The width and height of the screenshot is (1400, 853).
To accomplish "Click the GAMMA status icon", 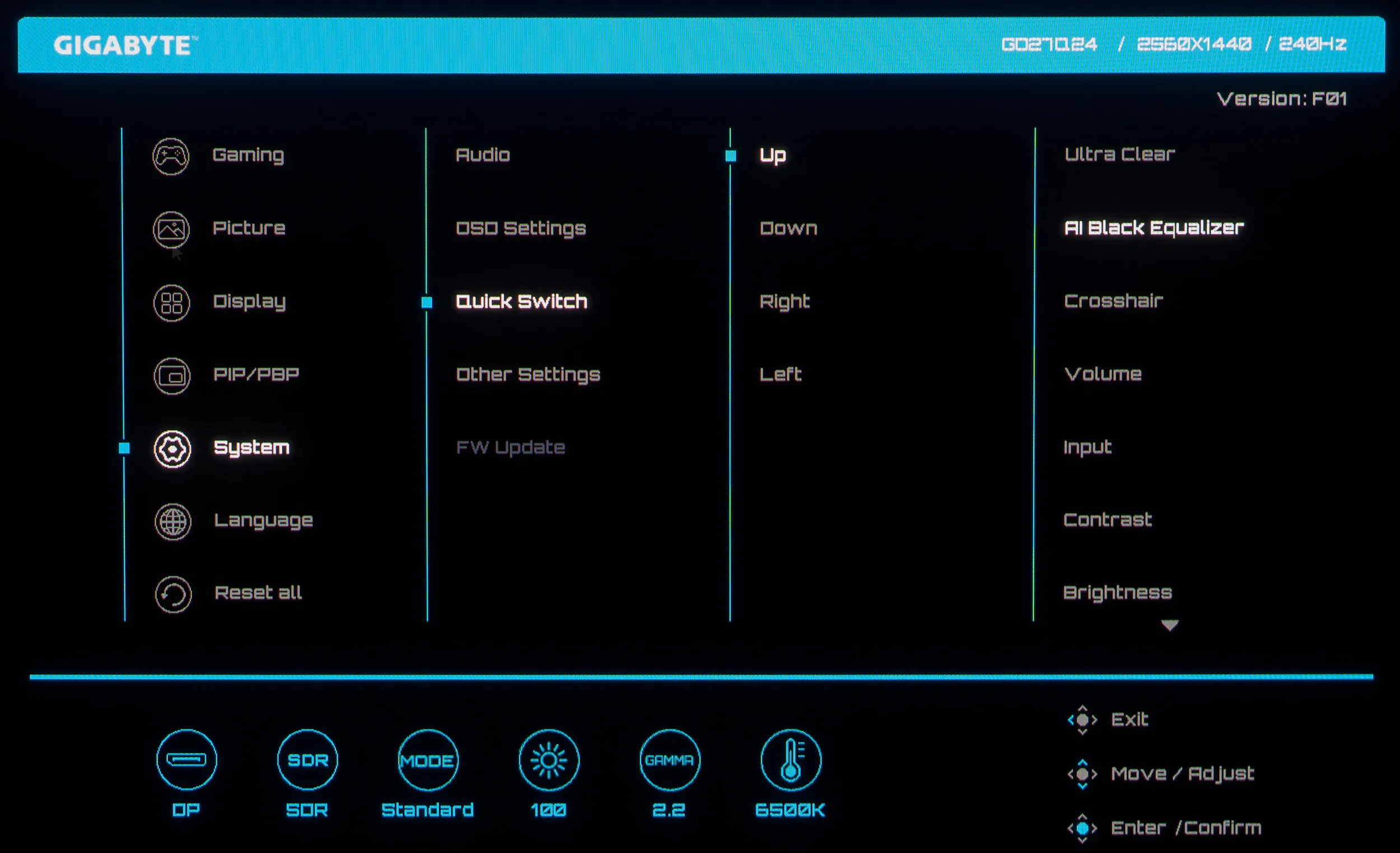I will [x=669, y=760].
